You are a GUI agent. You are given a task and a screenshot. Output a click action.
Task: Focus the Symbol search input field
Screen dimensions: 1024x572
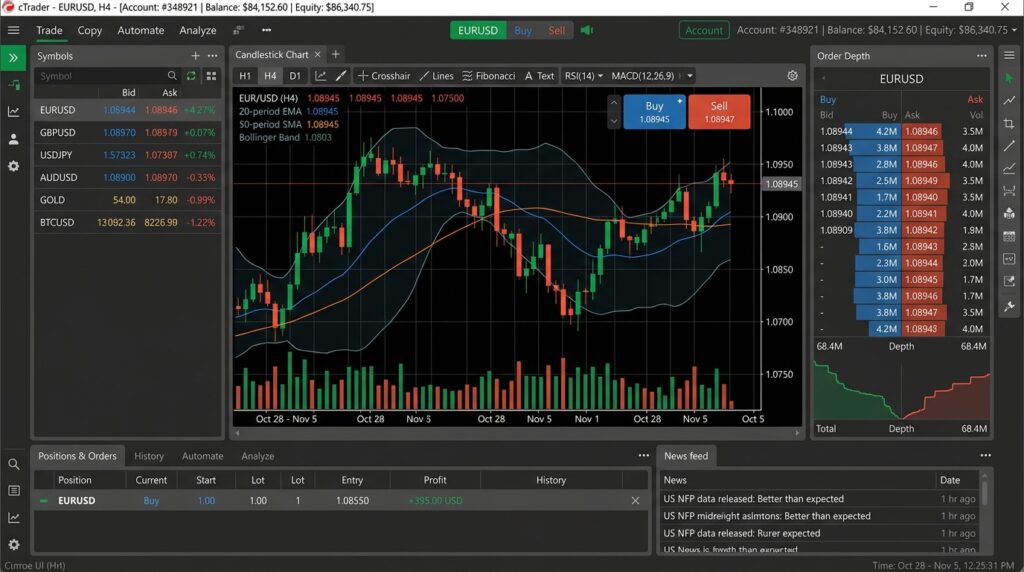[x=106, y=76]
